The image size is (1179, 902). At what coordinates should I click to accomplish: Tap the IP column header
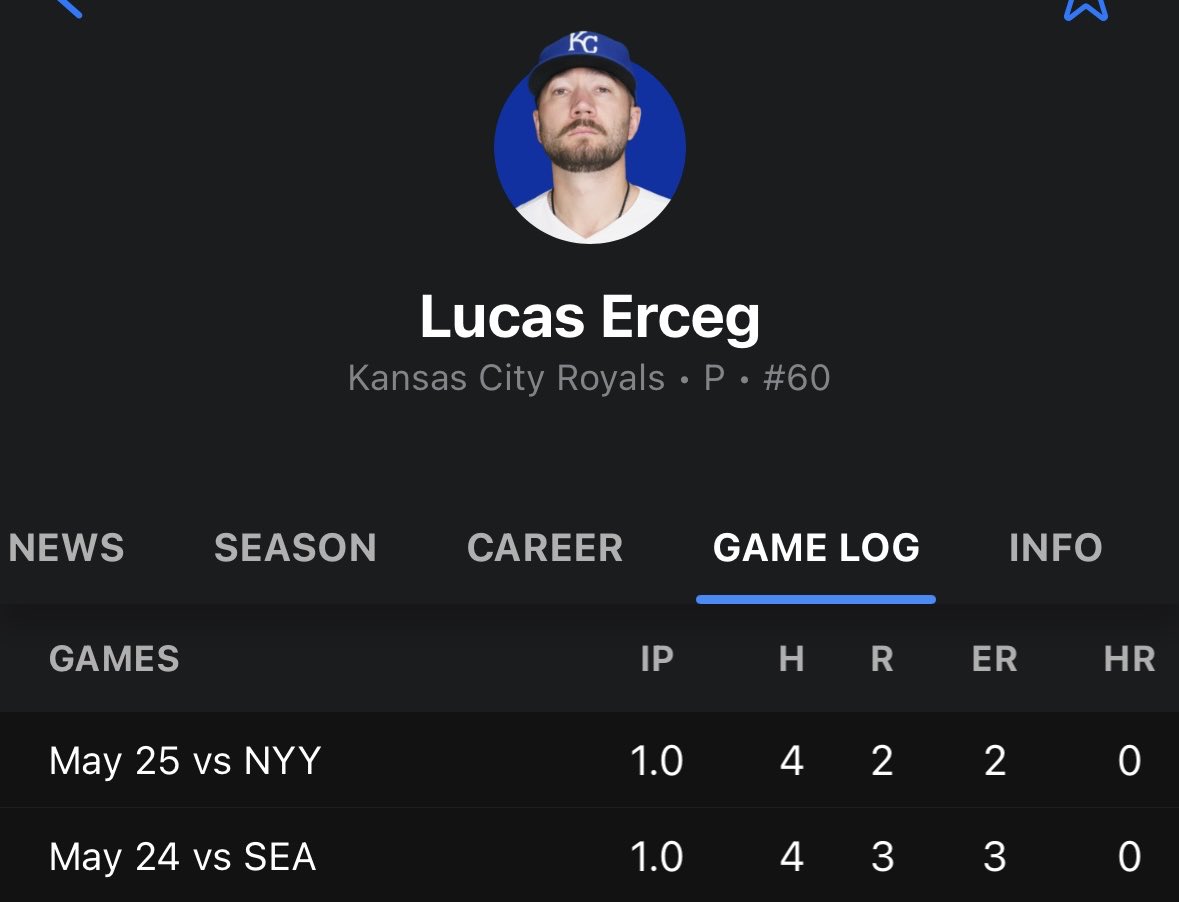click(656, 658)
